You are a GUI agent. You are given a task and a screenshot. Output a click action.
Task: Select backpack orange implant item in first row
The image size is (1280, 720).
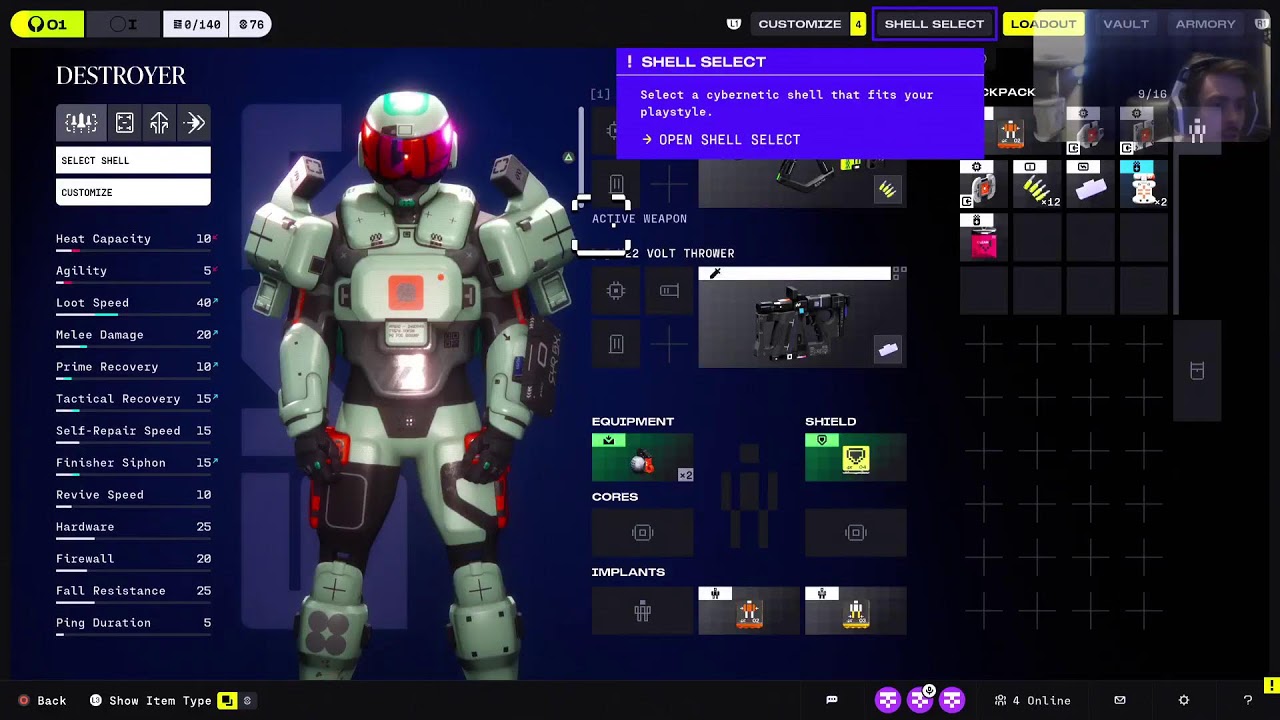coord(1010,131)
